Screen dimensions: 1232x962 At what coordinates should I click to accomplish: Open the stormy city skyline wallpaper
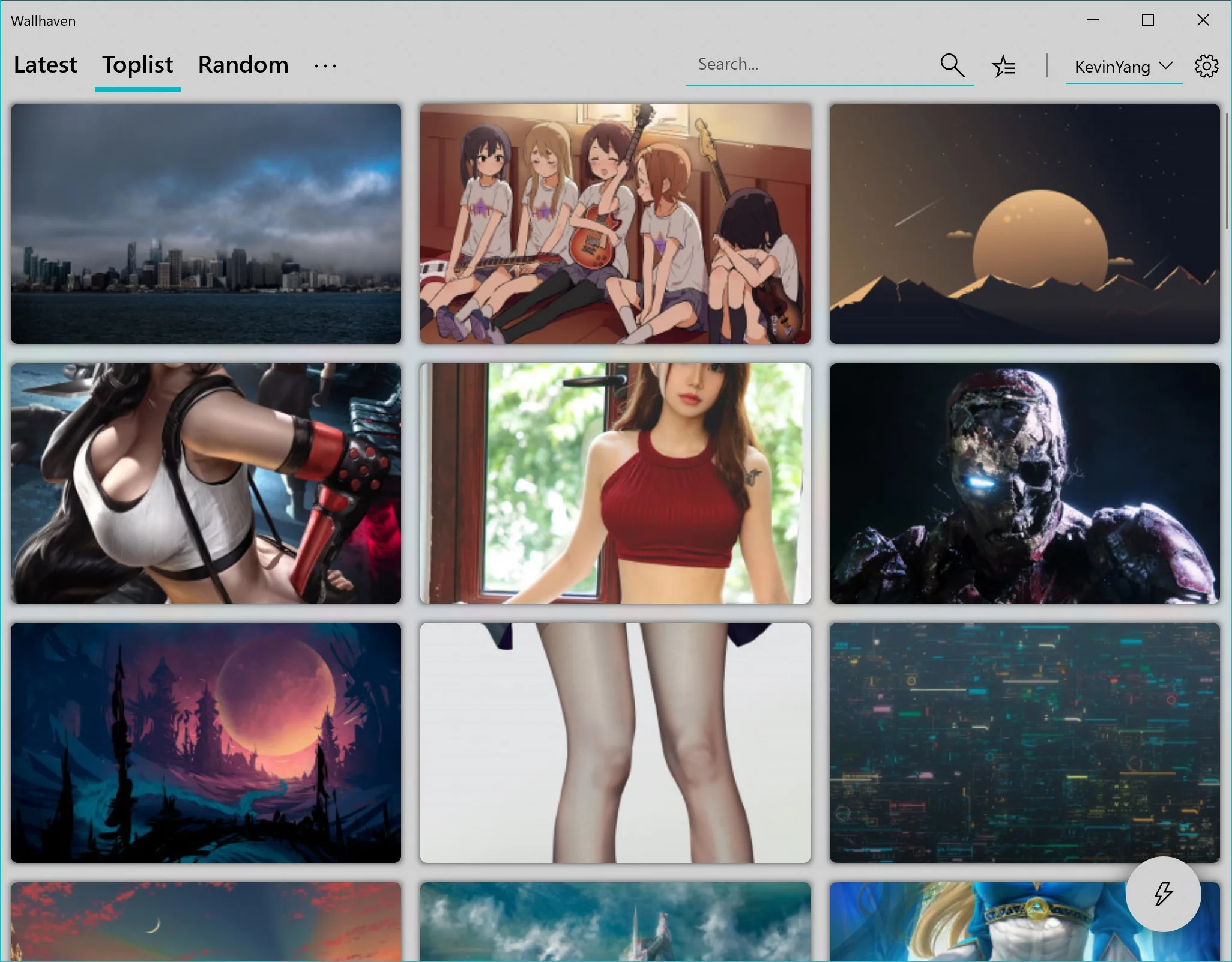coord(206,224)
